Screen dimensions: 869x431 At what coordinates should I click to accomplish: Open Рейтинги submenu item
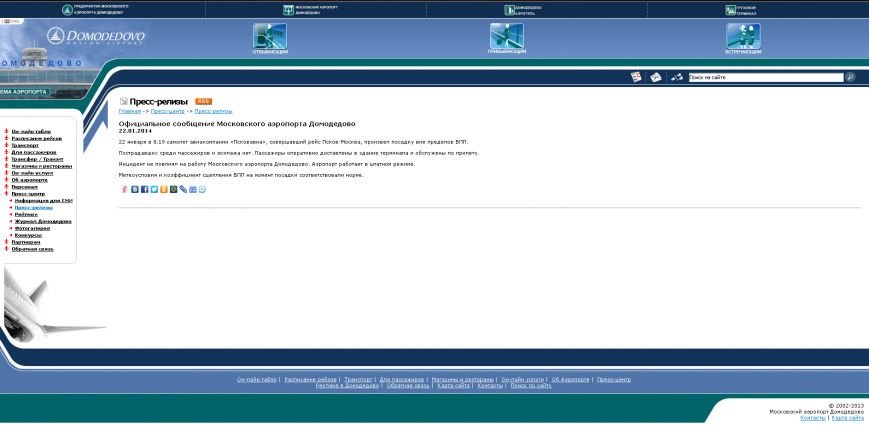point(26,214)
